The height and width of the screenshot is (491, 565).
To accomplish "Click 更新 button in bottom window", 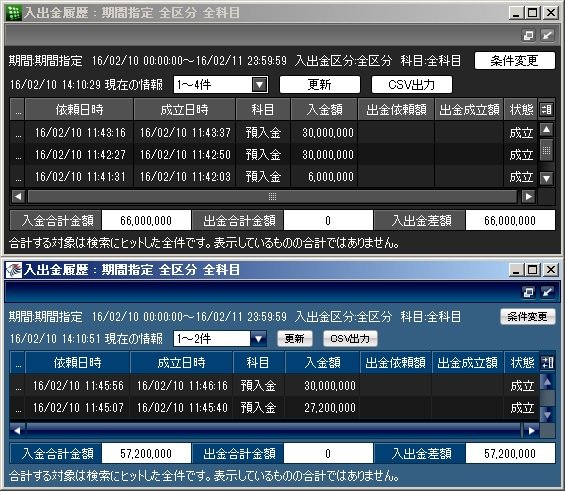I will (294, 339).
